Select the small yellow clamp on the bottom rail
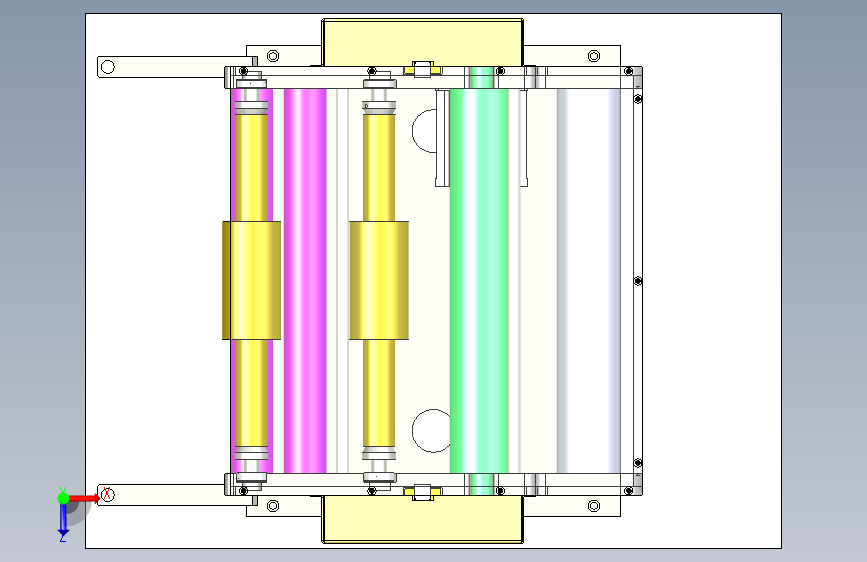This screenshot has height=562, width=867. point(422,492)
